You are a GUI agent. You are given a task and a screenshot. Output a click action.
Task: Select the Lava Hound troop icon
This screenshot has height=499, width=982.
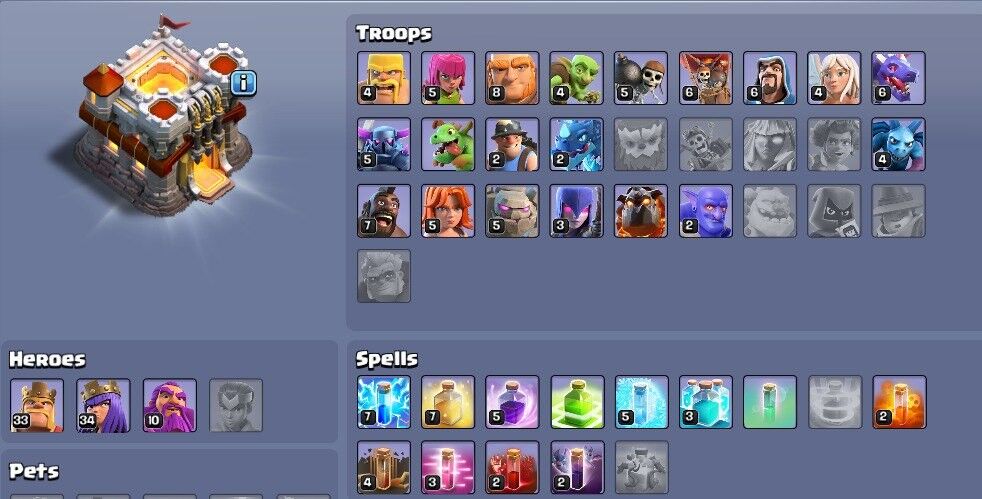640,210
